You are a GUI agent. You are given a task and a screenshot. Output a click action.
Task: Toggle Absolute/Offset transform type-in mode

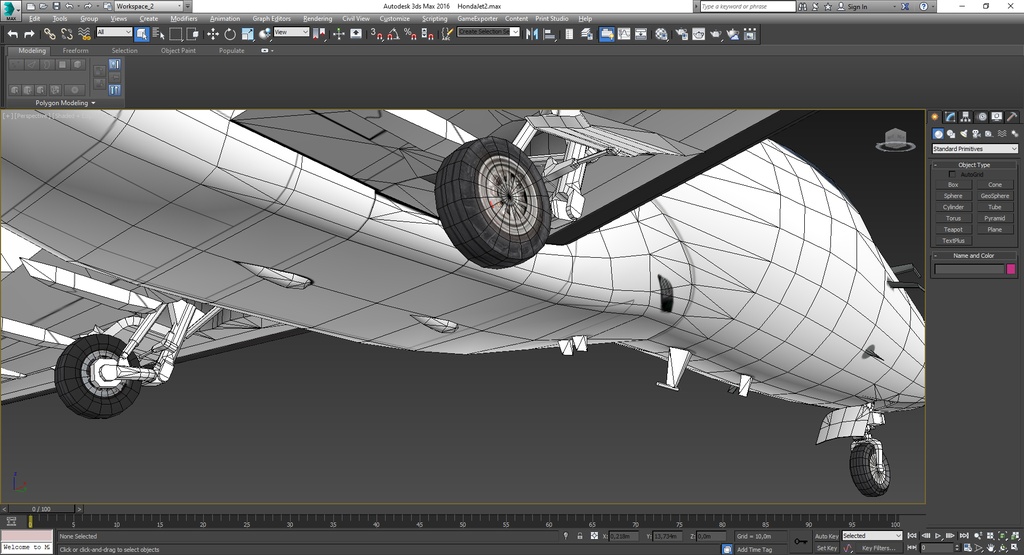(x=594, y=536)
